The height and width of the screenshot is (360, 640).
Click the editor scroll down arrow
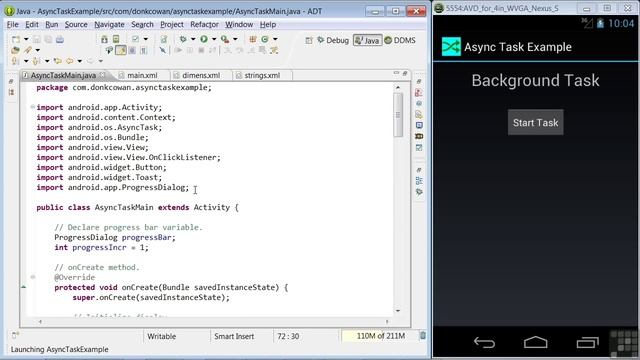click(x=398, y=311)
